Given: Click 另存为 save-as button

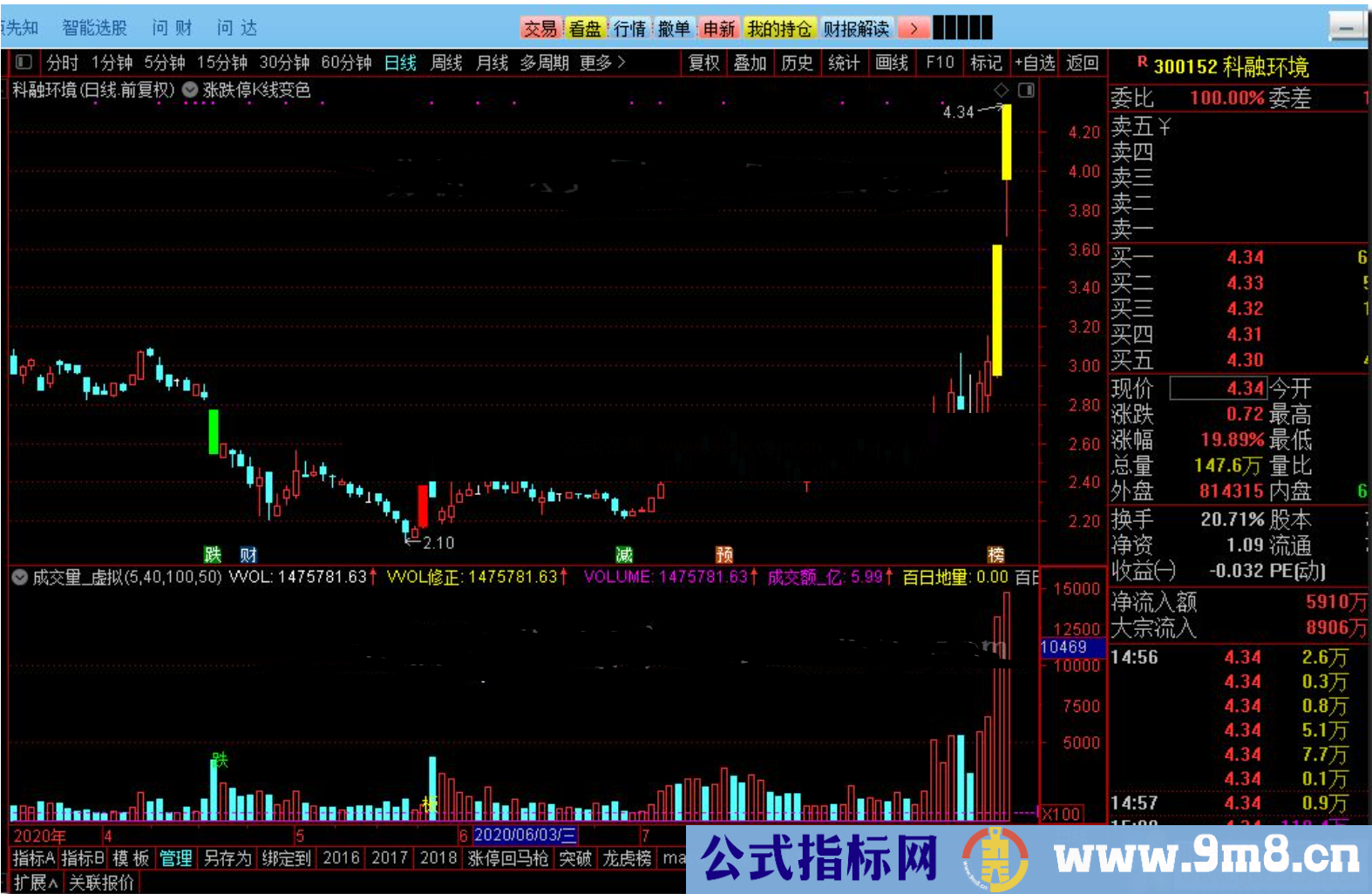Looking at the screenshot, I should tap(228, 858).
